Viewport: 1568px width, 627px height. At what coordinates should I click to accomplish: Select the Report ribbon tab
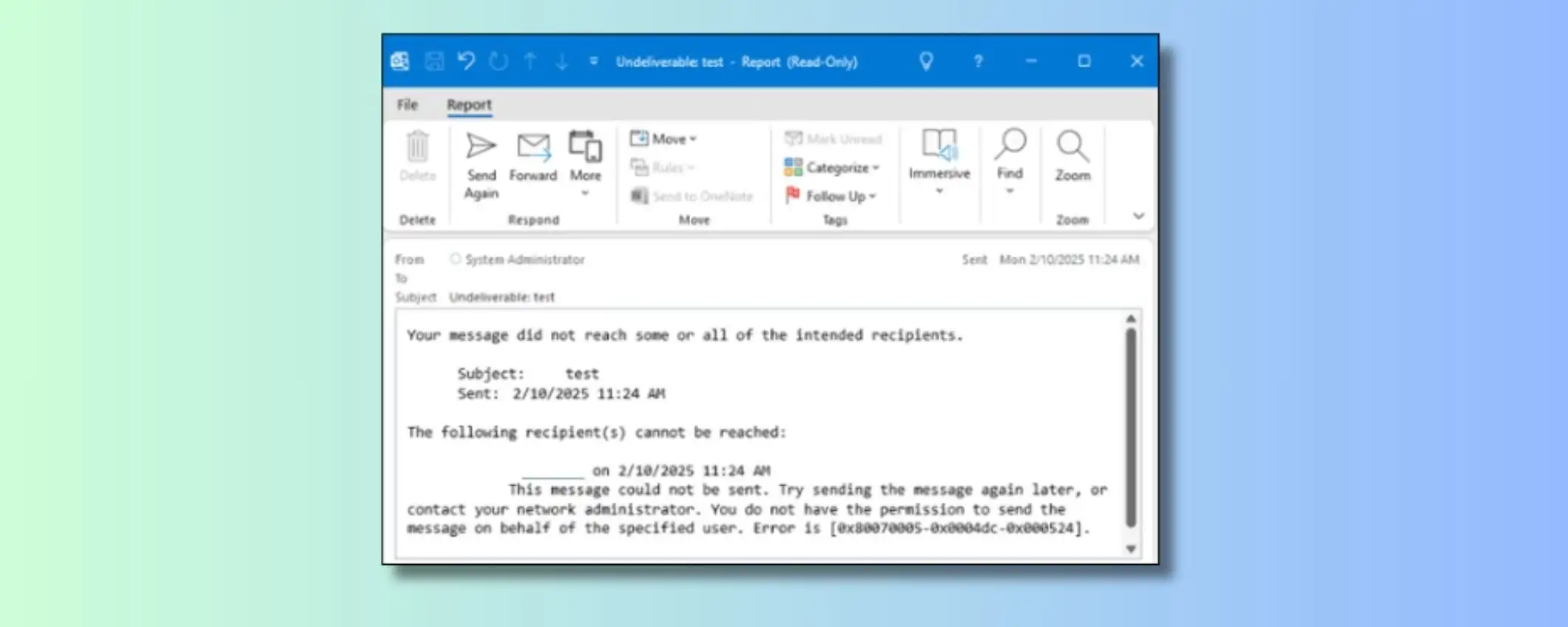tap(469, 105)
